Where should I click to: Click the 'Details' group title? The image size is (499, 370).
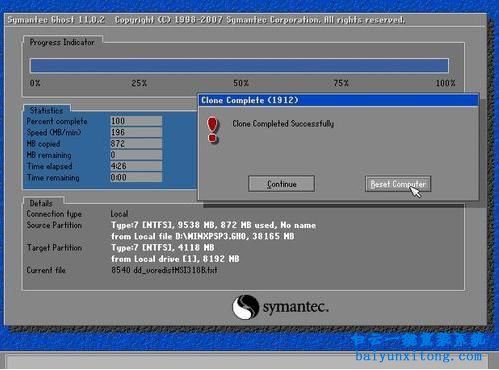point(41,203)
